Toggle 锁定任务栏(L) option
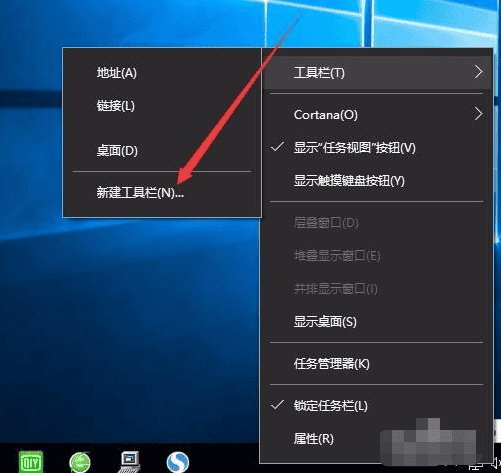This screenshot has height=473, width=501. [x=377, y=406]
